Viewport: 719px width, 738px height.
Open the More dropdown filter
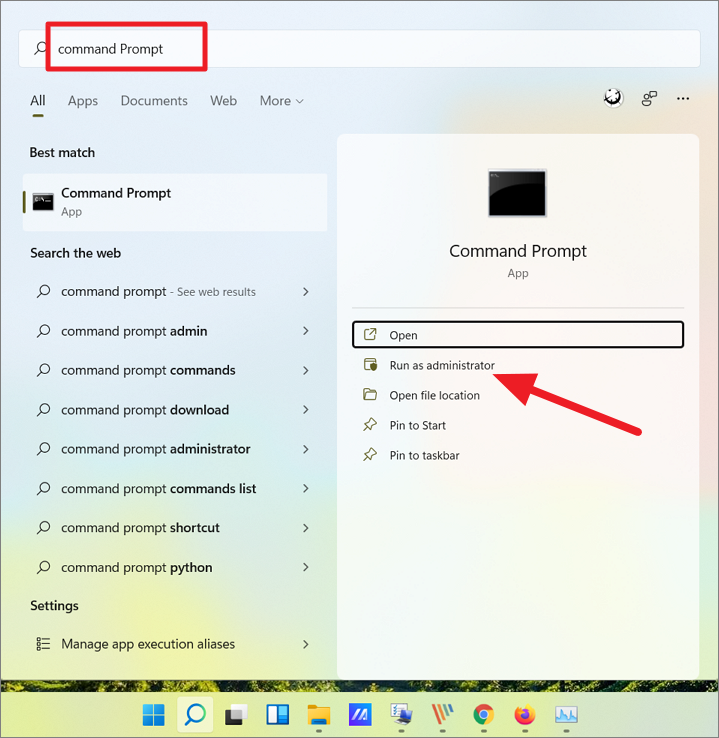click(281, 101)
